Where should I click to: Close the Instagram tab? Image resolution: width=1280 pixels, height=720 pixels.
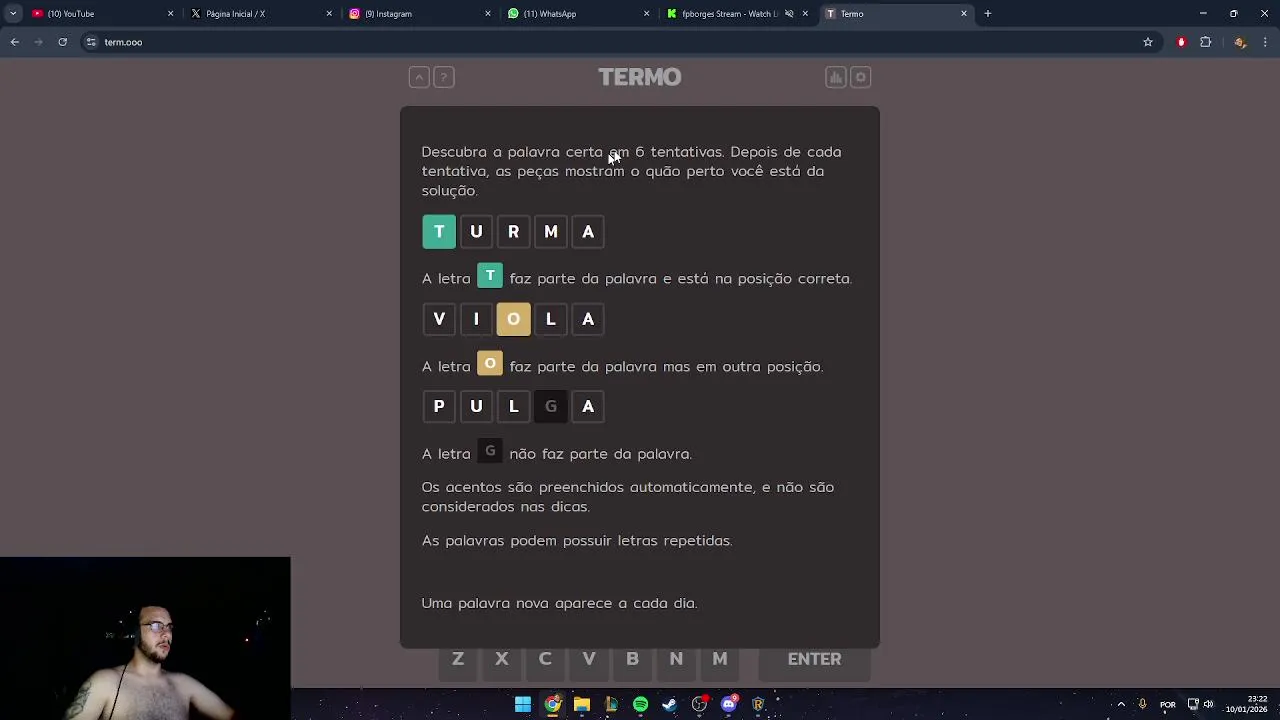coord(488,14)
